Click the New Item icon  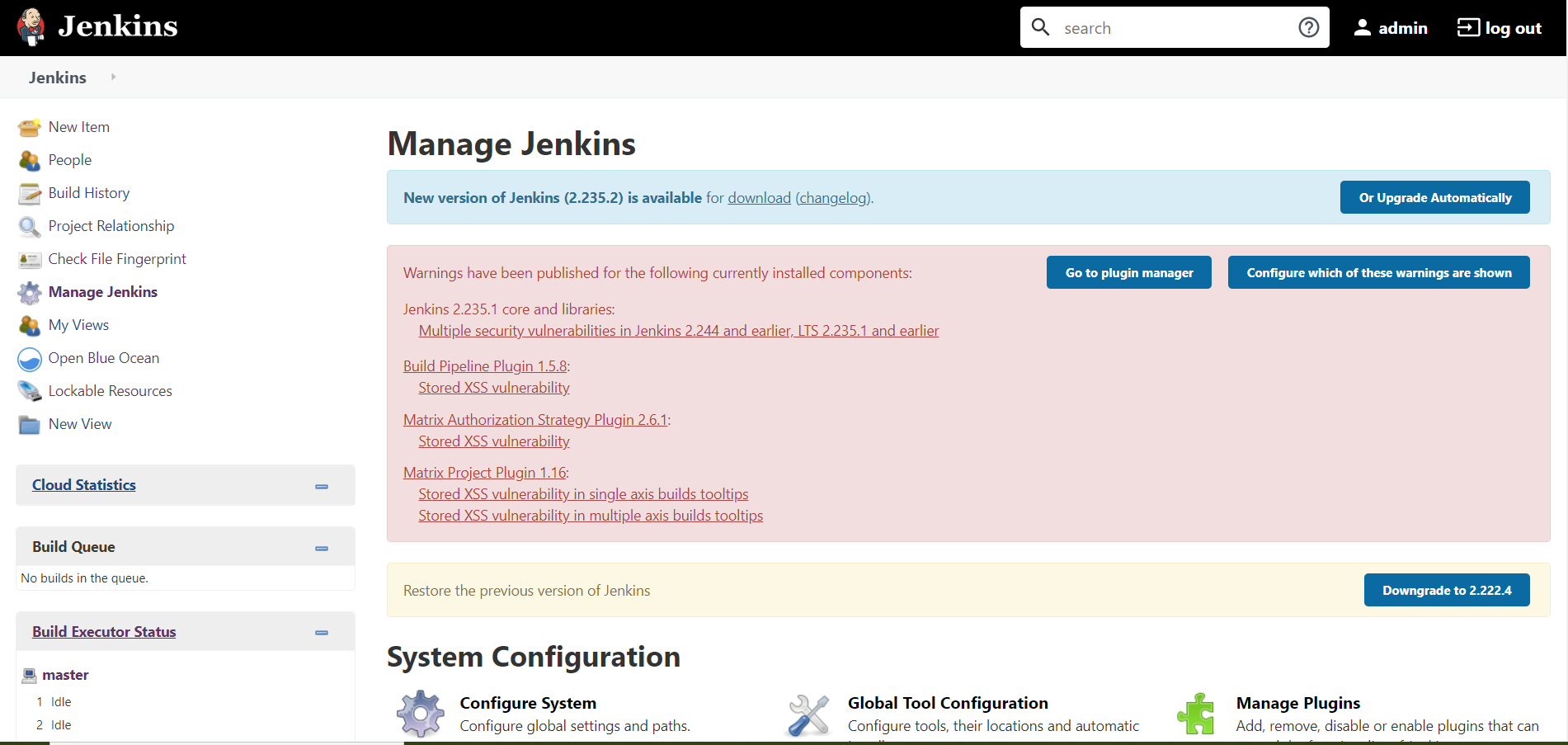tap(30, 127)
